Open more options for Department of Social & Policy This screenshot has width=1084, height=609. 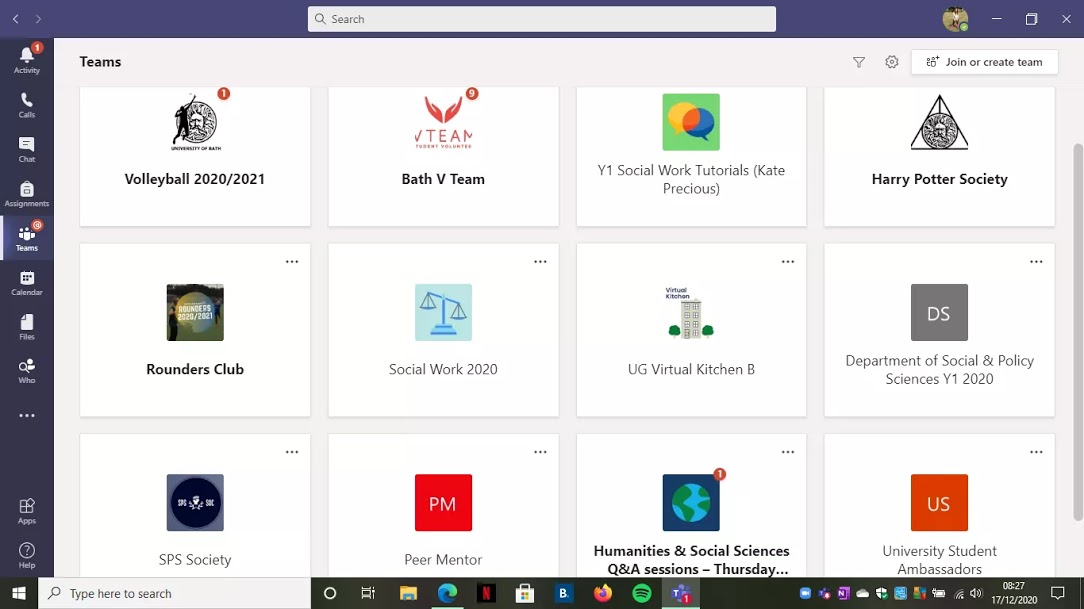coord(1036,262)
